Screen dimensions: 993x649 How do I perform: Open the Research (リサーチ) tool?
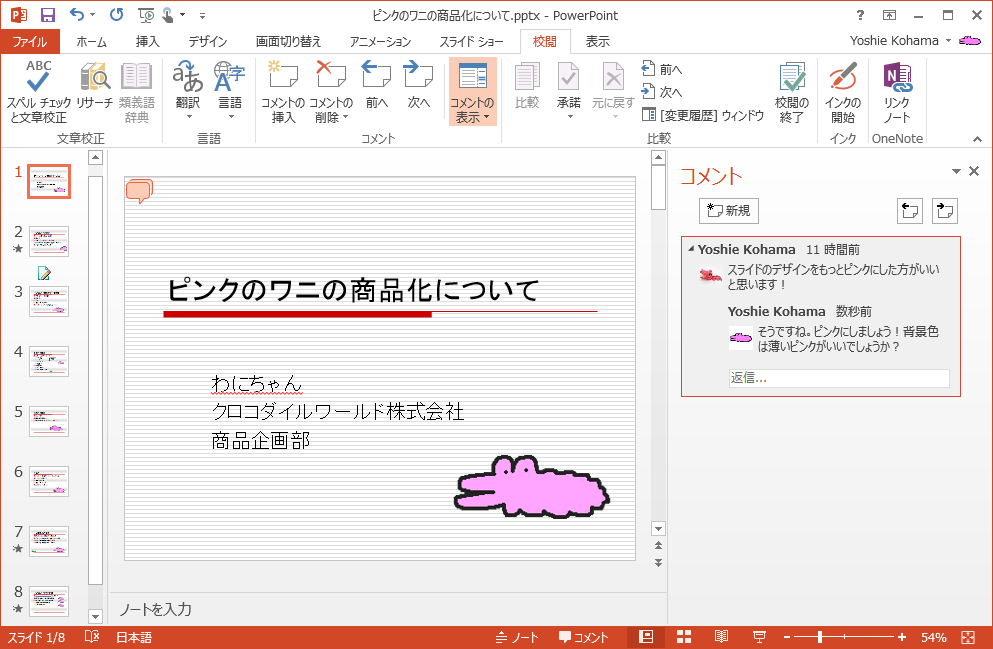click(x=95, y=85)
